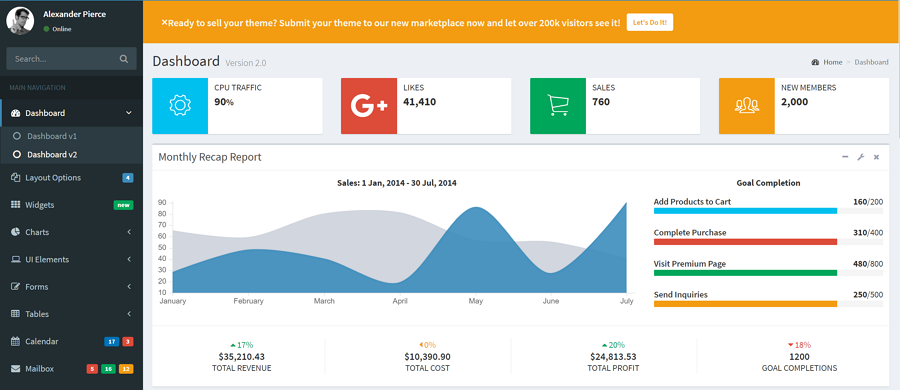This screenshot has width=900, height=390.
Task: Click the Sales shopping cart icon
Action: (558, 106)
